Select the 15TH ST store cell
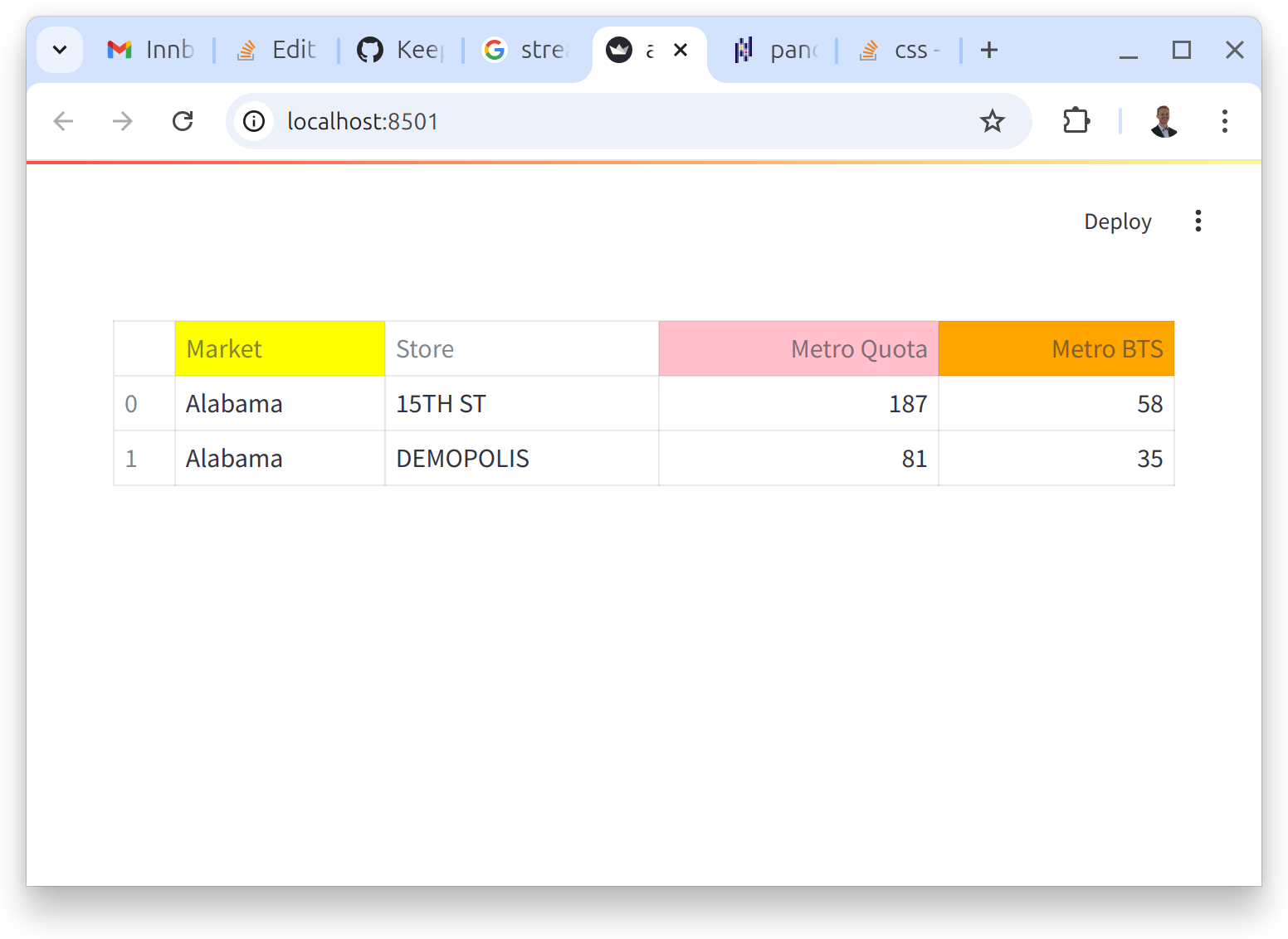Screen dimensions: 1288x939 [522, 403]
